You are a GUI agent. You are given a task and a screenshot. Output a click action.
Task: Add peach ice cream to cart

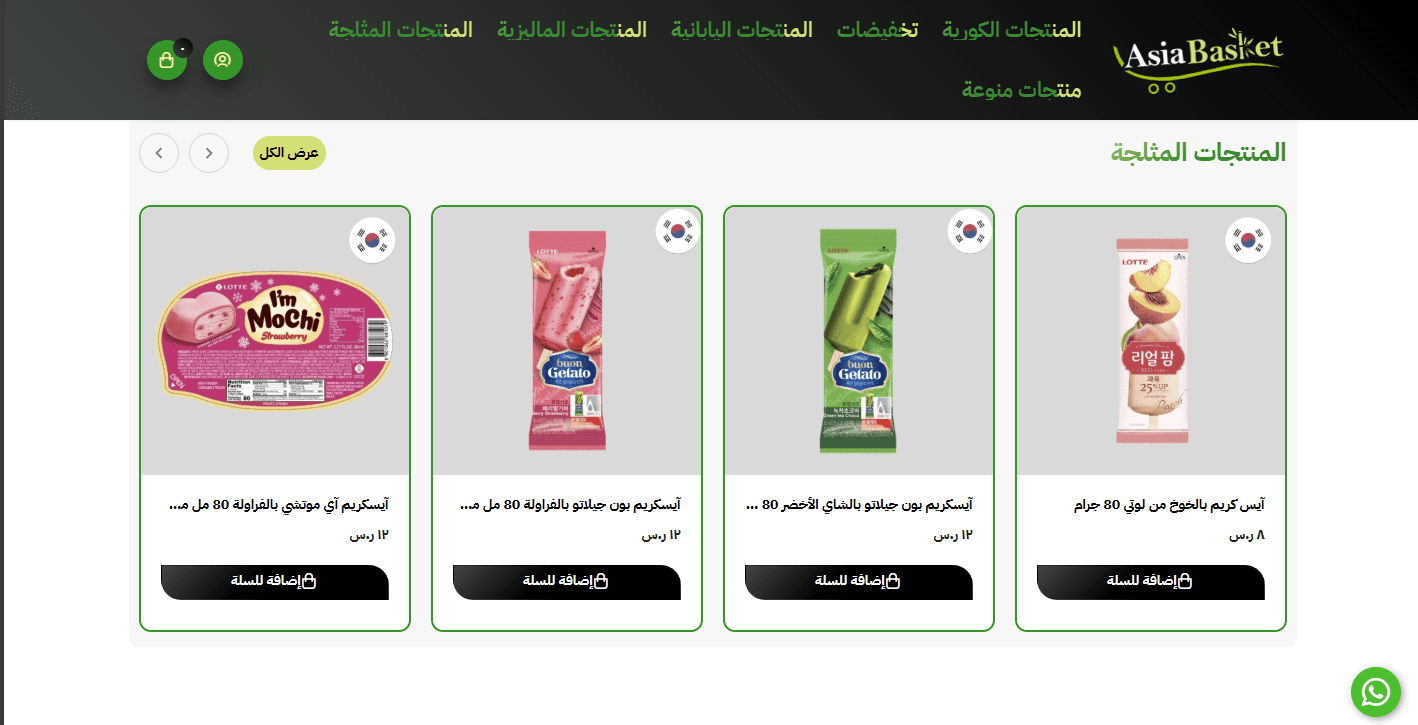pos(1151,582)
